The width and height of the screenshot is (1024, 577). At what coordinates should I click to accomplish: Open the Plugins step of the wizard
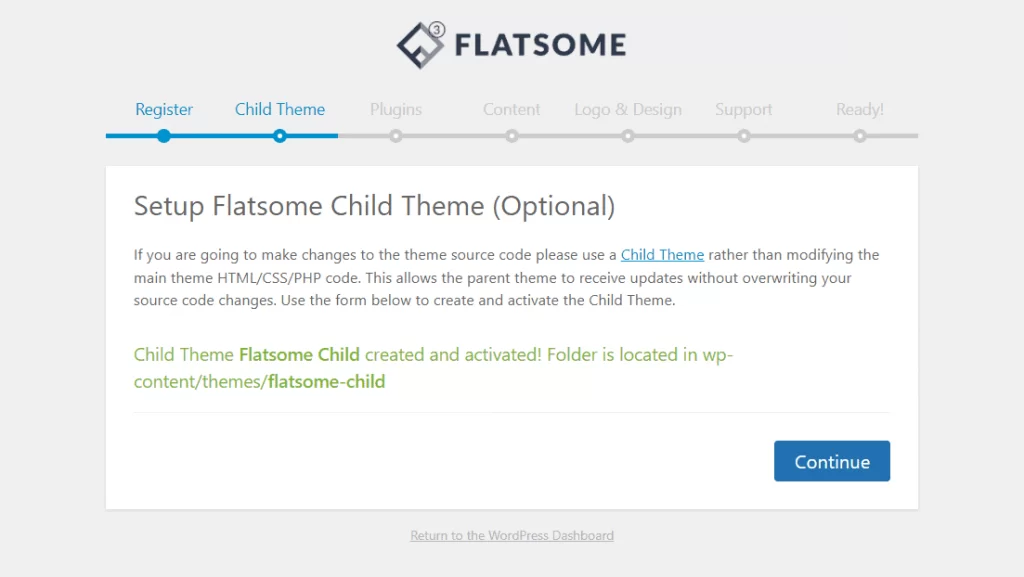tap(395, 110)
